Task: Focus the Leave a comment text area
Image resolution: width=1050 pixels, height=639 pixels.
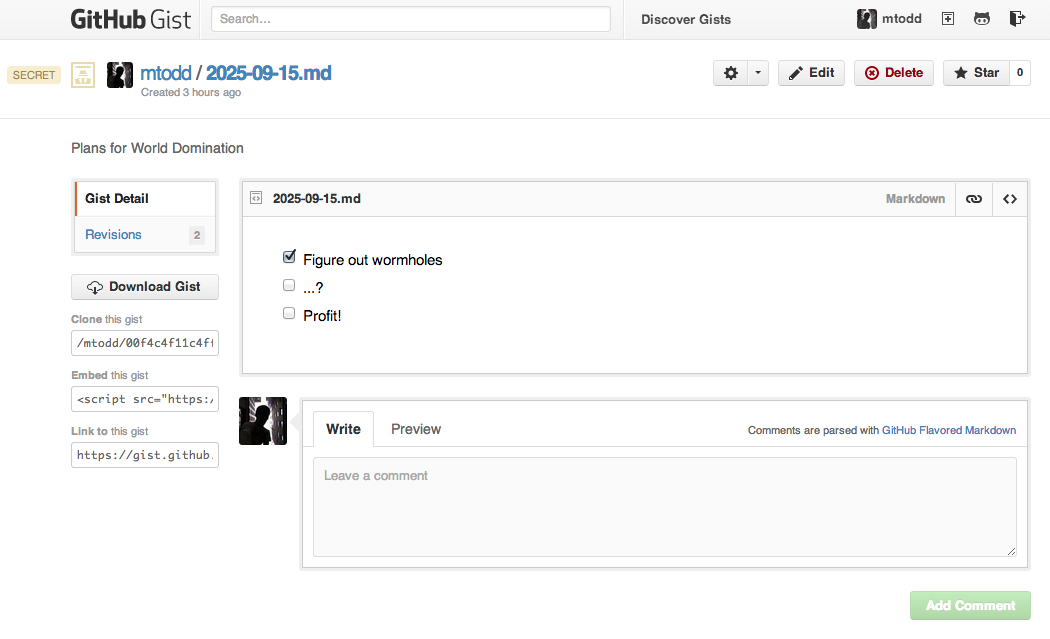Action: (x=664, y=506)
